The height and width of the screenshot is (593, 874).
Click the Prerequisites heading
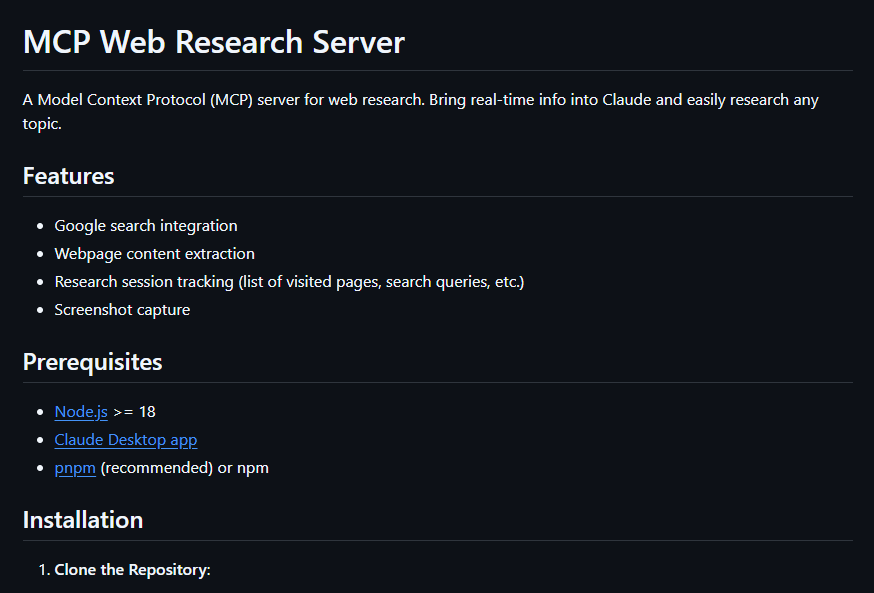(x=93, y=362)
